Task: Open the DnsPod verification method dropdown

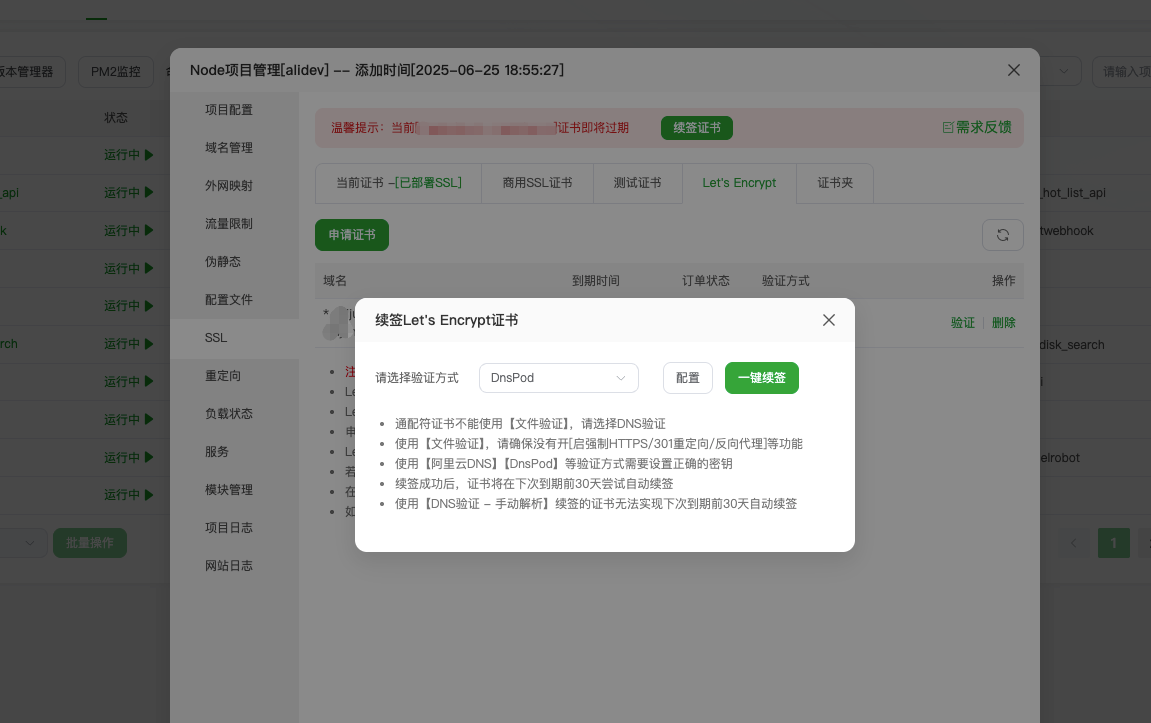Action: tap(559, 378)
